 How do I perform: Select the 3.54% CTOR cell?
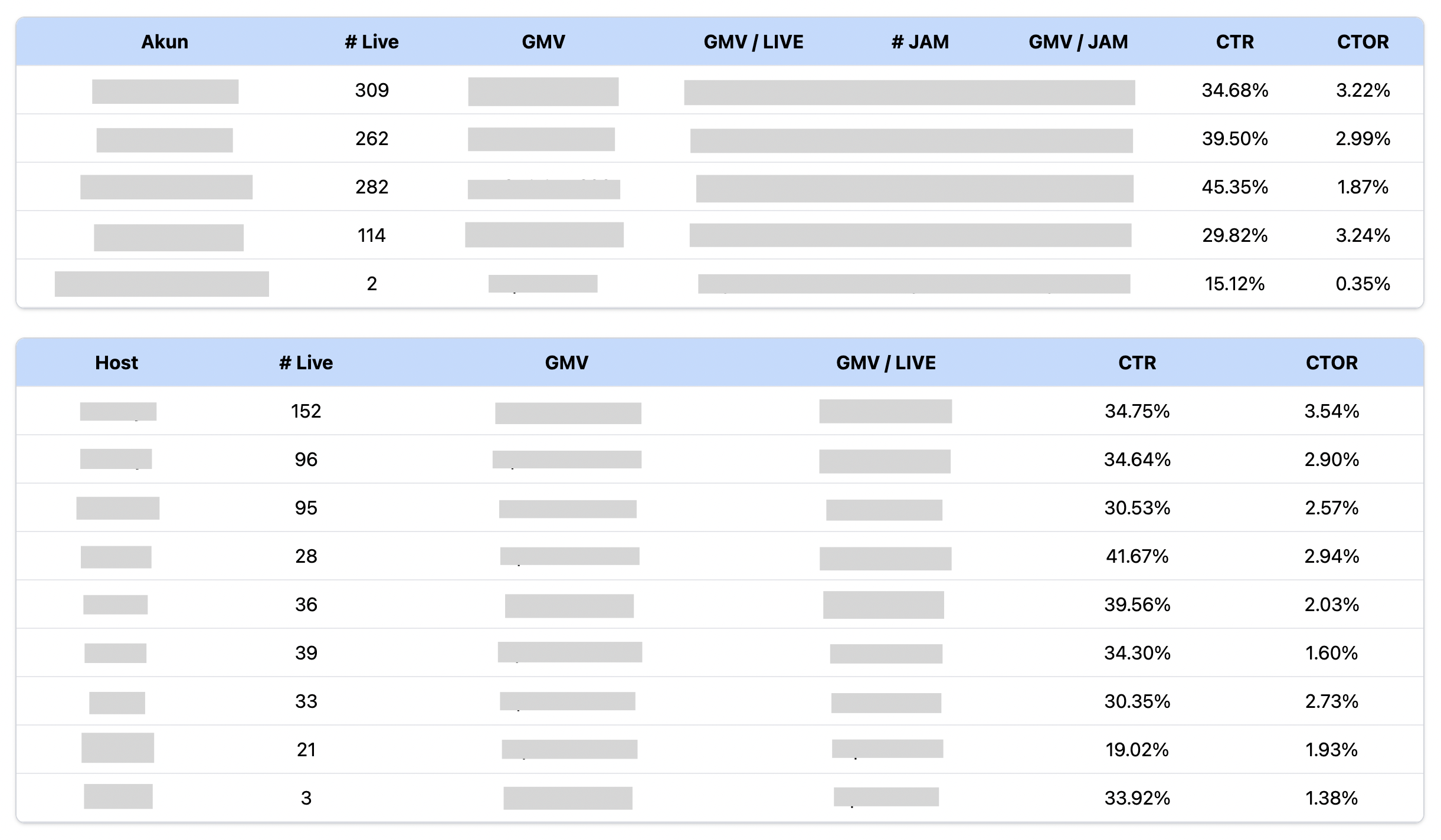point(1331,411)
